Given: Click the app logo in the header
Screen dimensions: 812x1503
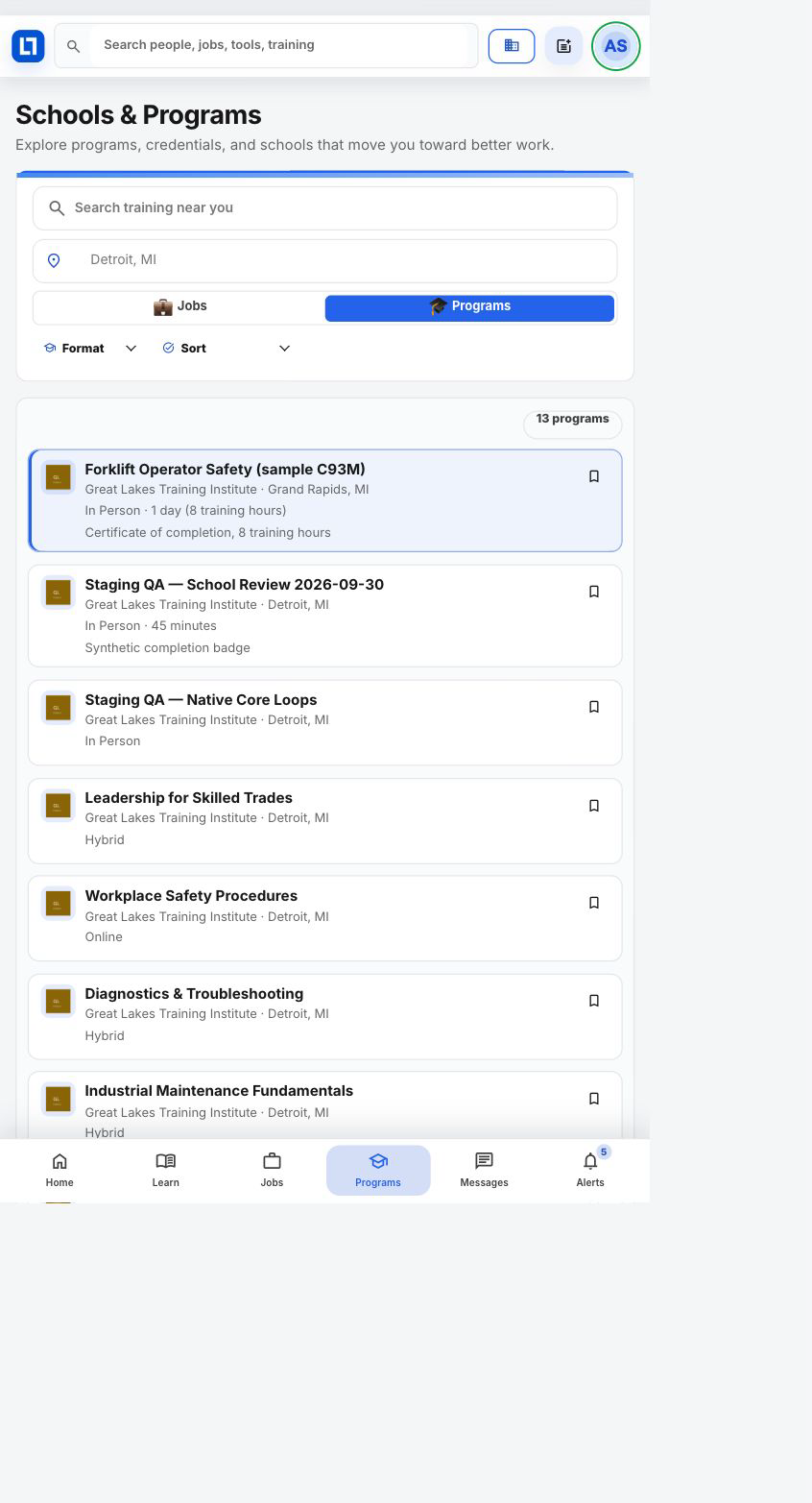Looking at the screenshot, I should pyautogui.click(x=28, y=45).
